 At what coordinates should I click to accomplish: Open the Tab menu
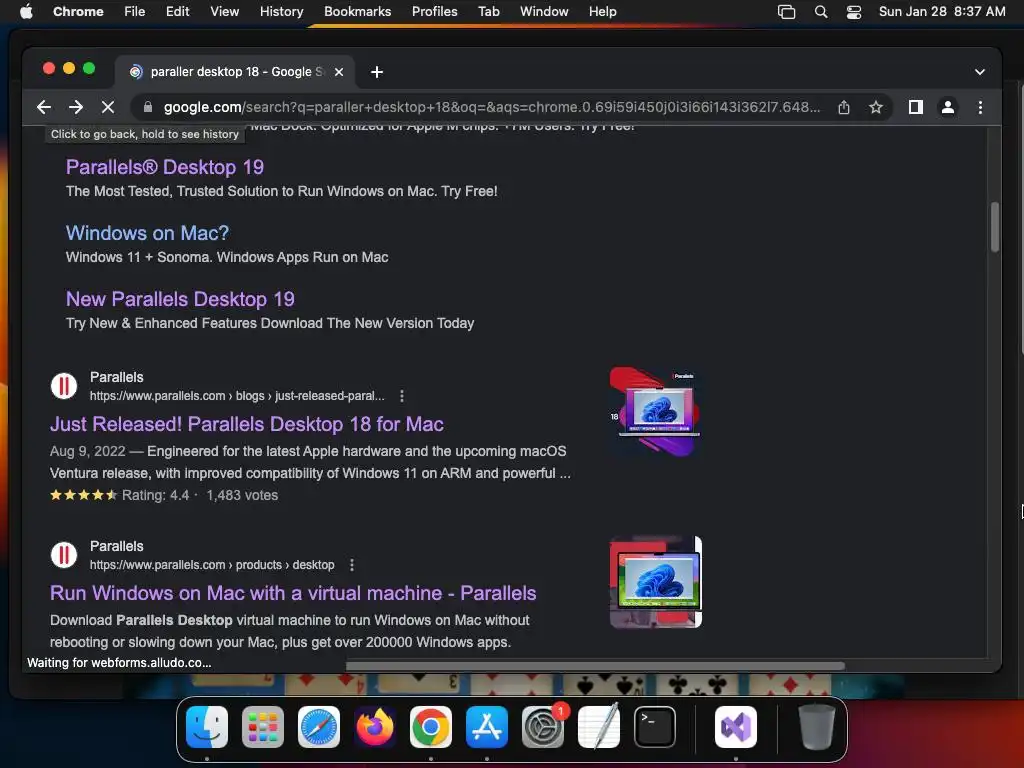[x=488, y=12]
